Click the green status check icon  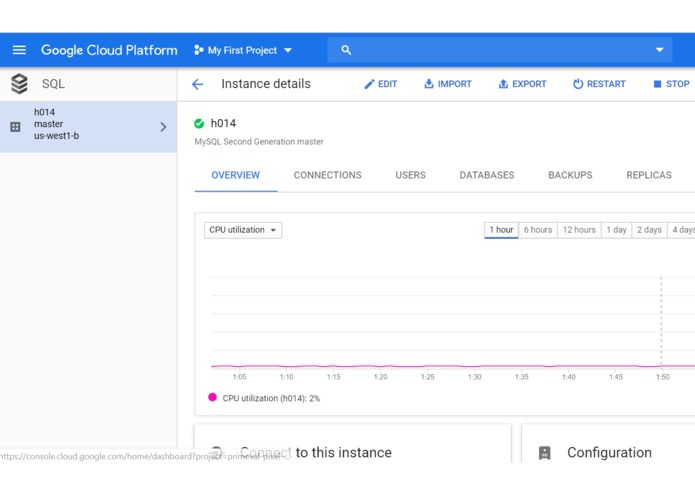(199, 124)
